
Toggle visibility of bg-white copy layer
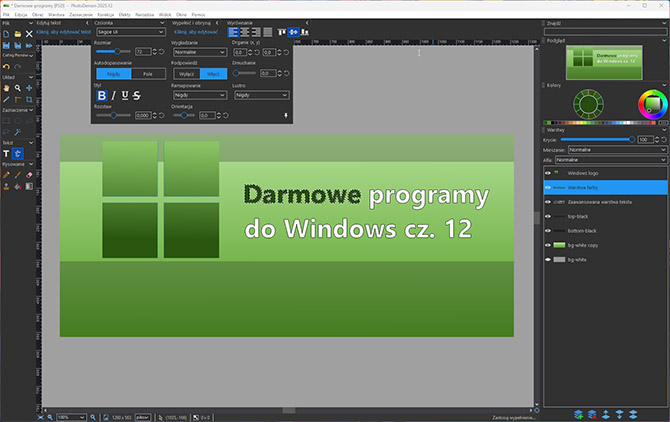[548, 245]
